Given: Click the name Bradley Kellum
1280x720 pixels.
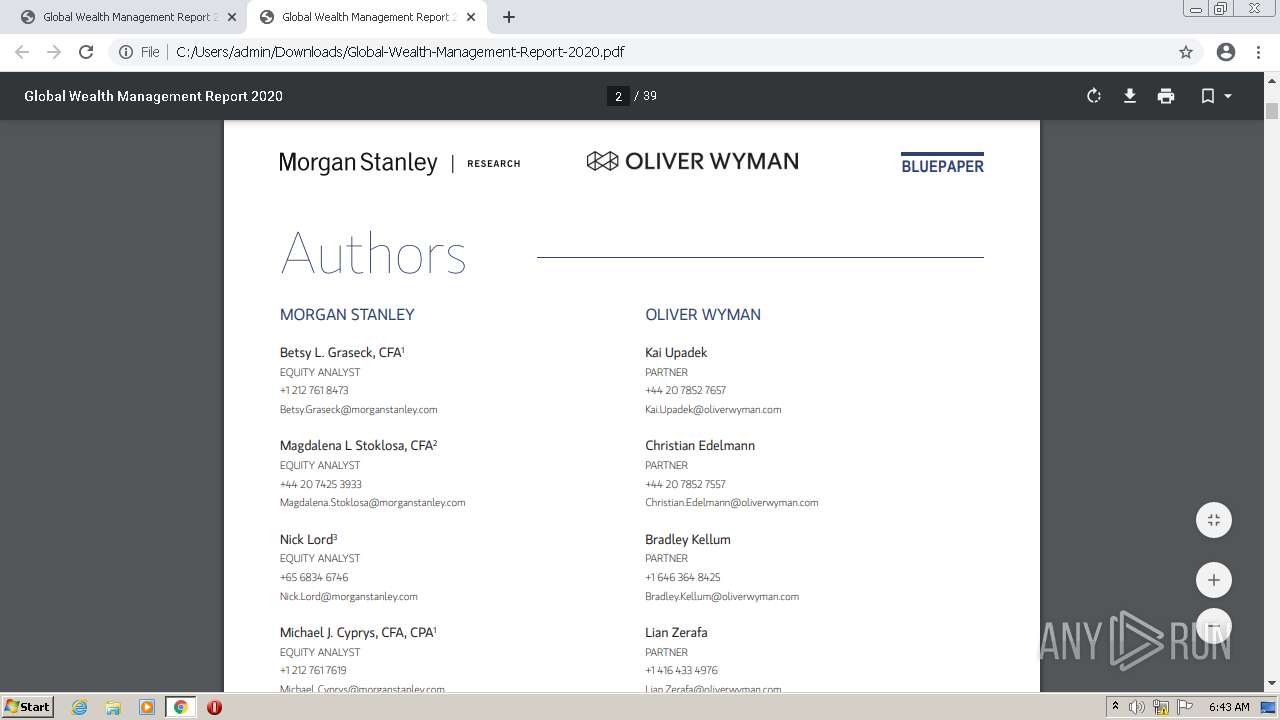Looking at the screenshot, I should click(x=688, y=539).
